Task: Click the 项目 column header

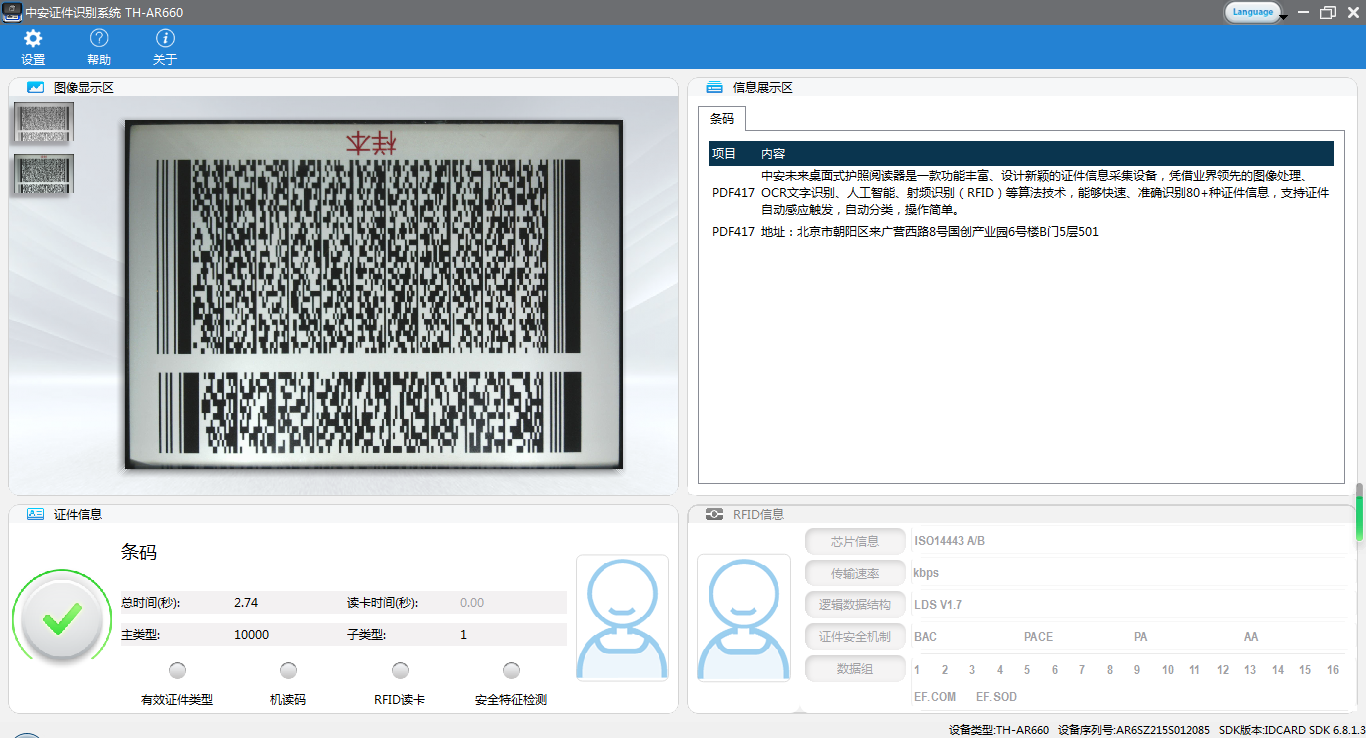Action: (x=723, y=153)
